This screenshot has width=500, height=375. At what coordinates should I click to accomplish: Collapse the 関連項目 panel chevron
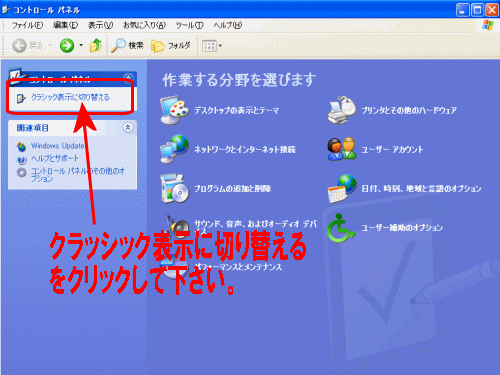(x=128, y=127)
